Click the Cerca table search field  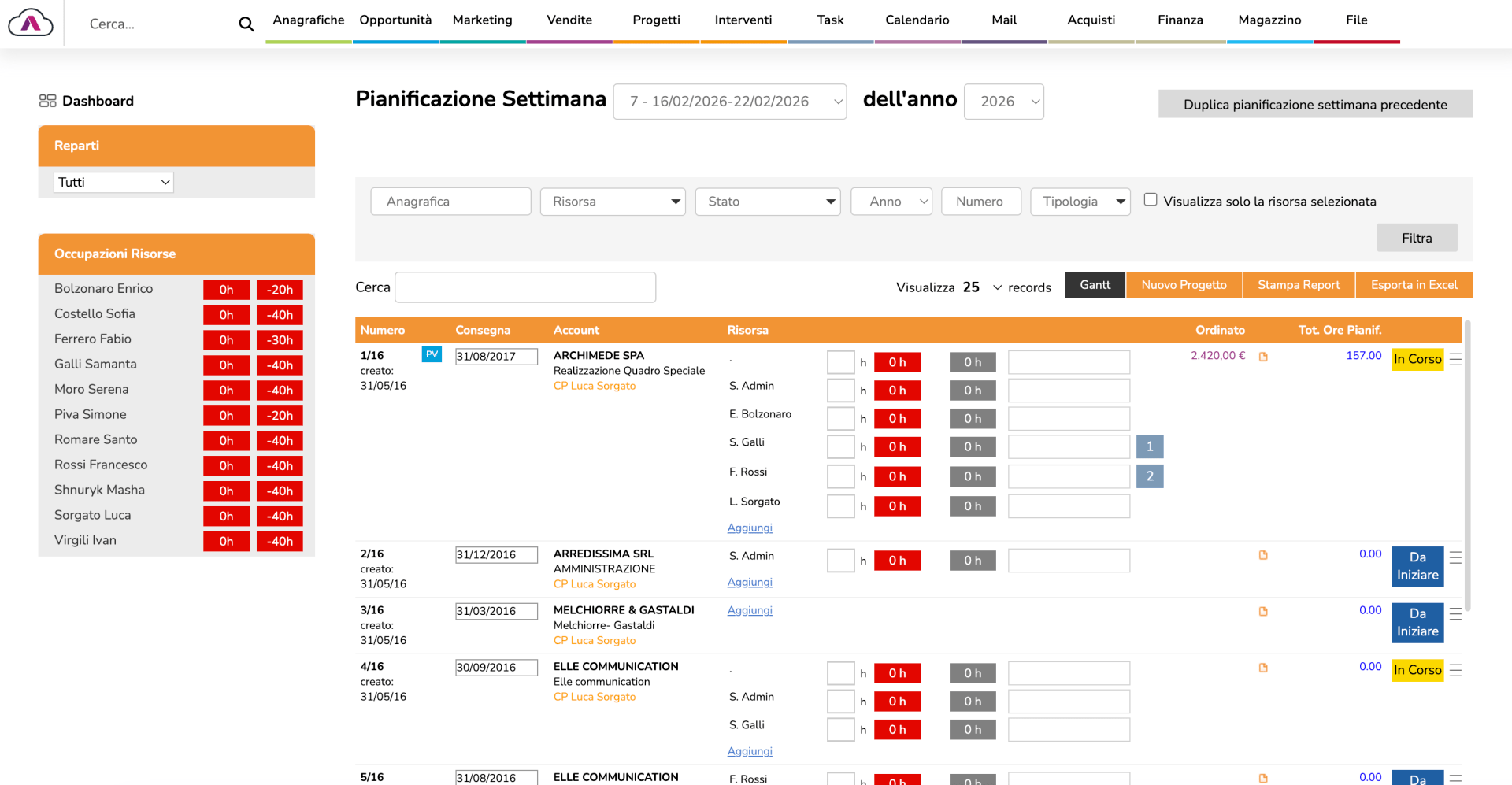click(x=524, y=287)
